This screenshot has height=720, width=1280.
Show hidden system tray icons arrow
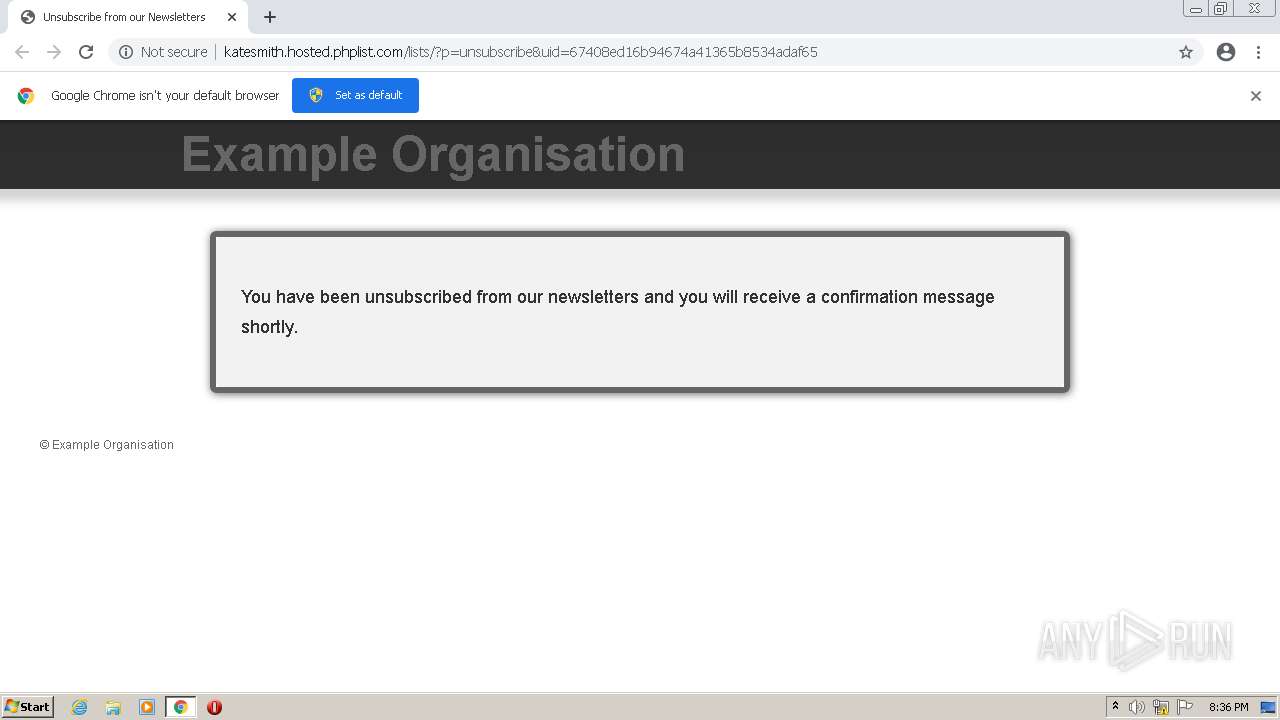pyautogui.click(x=1115, y=707)
